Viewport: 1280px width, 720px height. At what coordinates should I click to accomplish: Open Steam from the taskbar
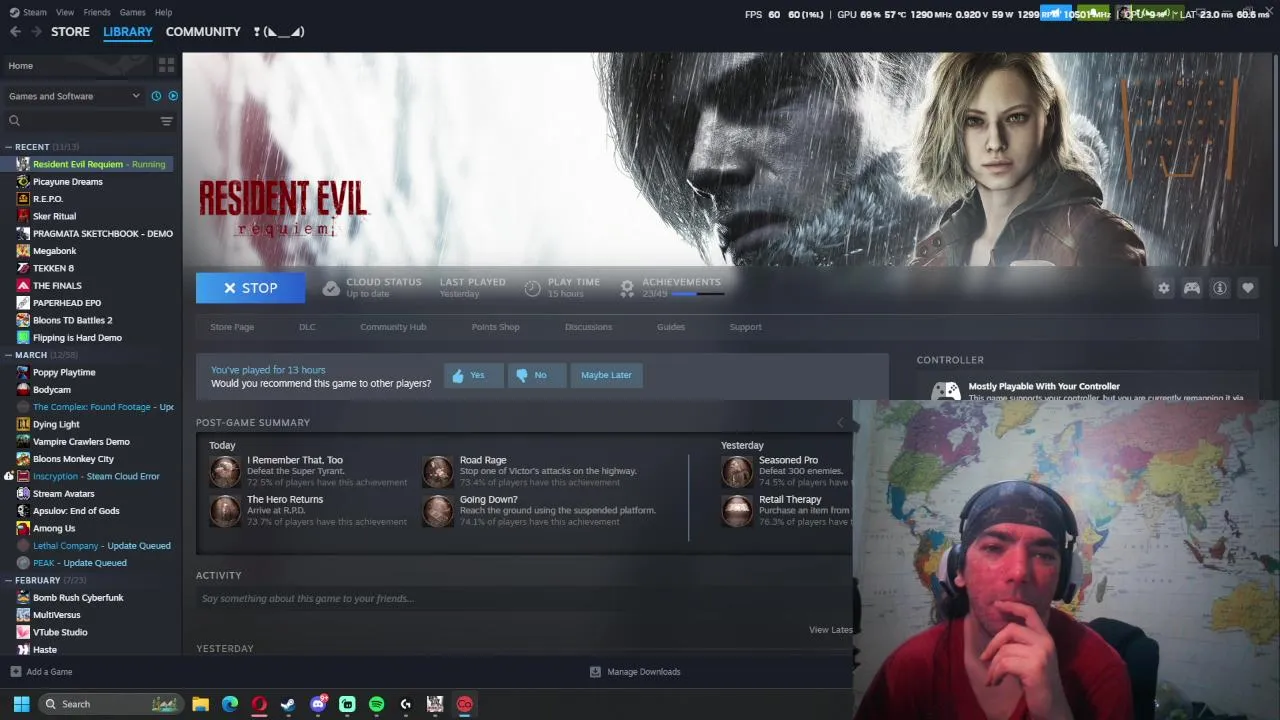[288, 704]
